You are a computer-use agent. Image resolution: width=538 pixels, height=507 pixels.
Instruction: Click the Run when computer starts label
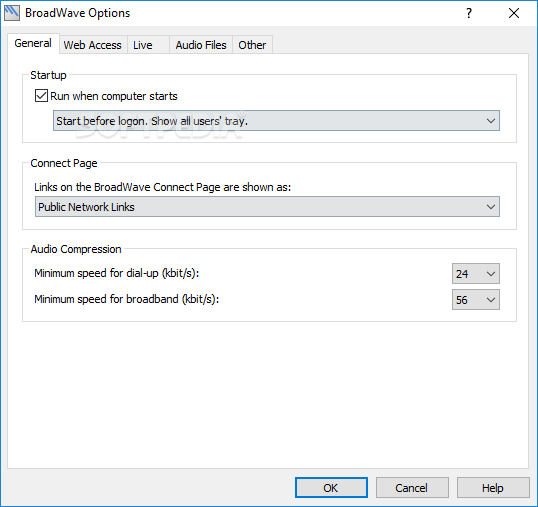114,96
